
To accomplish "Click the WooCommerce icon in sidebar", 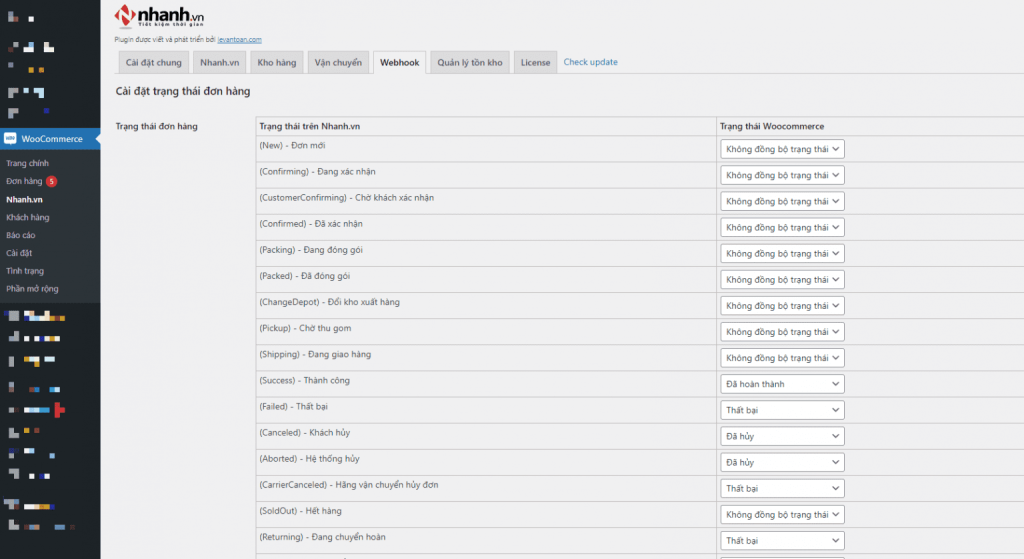I will tap(10, 139).
